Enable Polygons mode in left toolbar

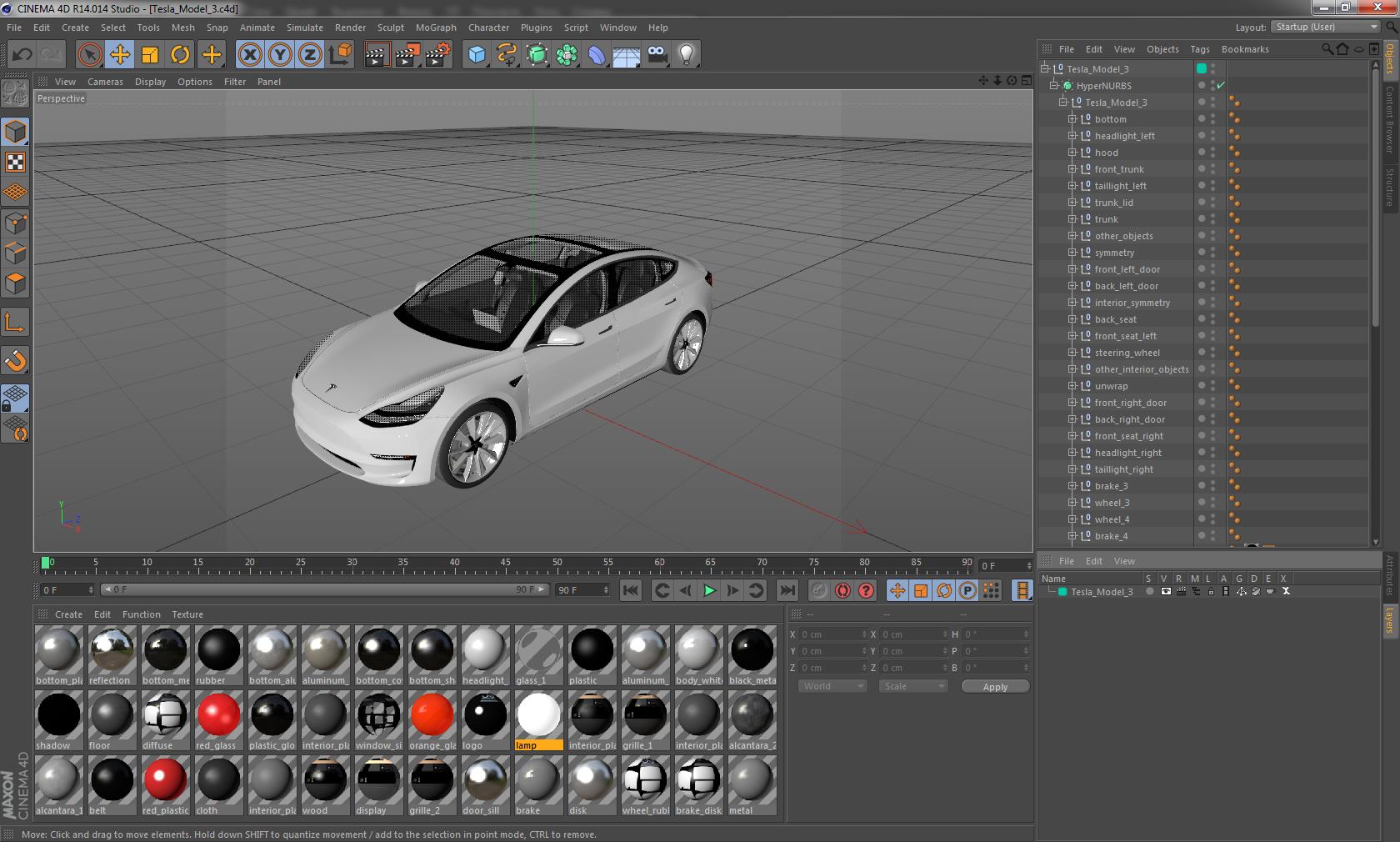point(16,283)
